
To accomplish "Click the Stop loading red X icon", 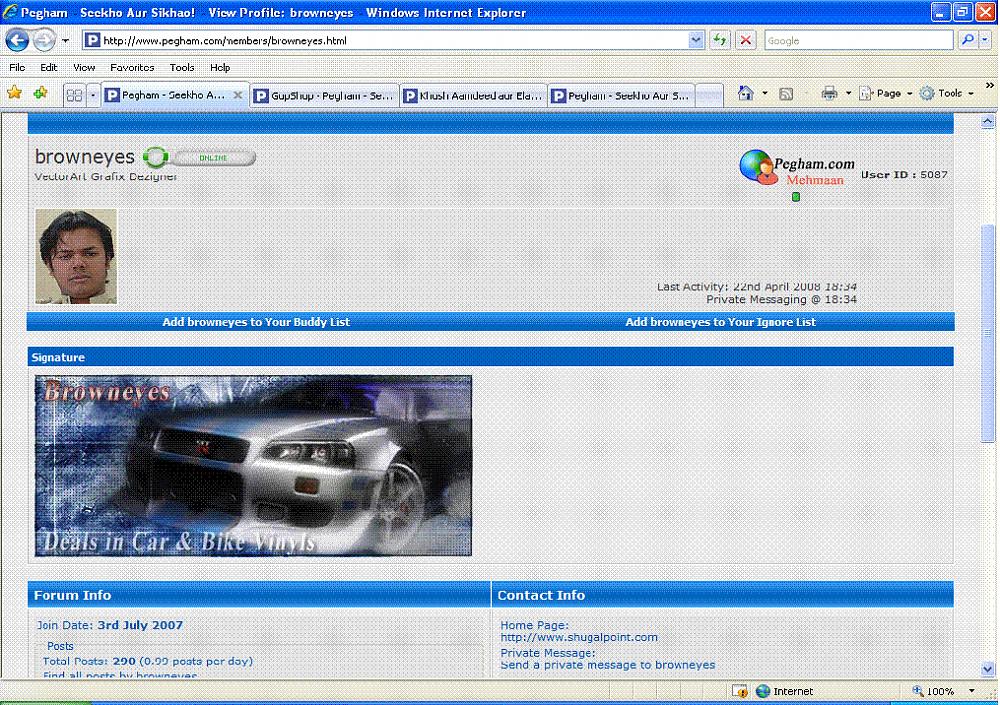I will click(746, 40).
